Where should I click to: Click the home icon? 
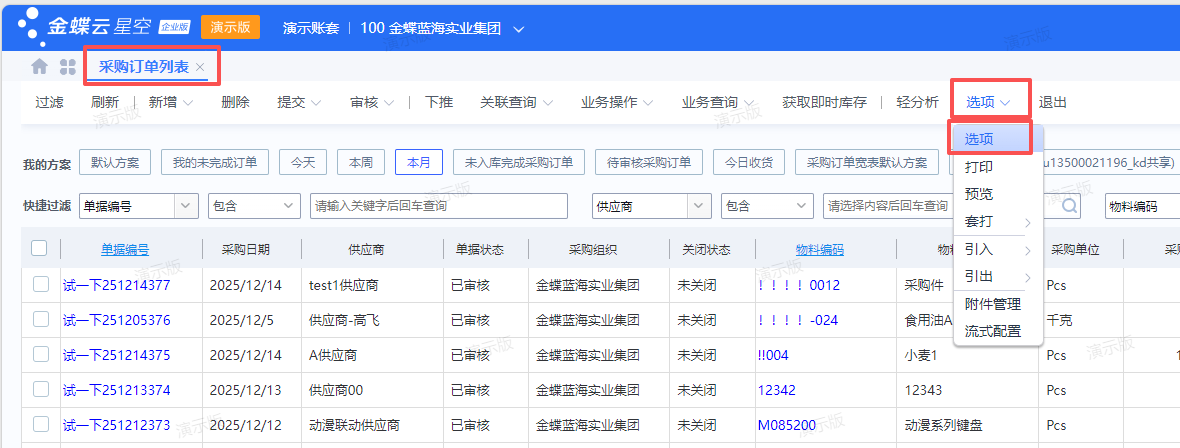[39, 67]
